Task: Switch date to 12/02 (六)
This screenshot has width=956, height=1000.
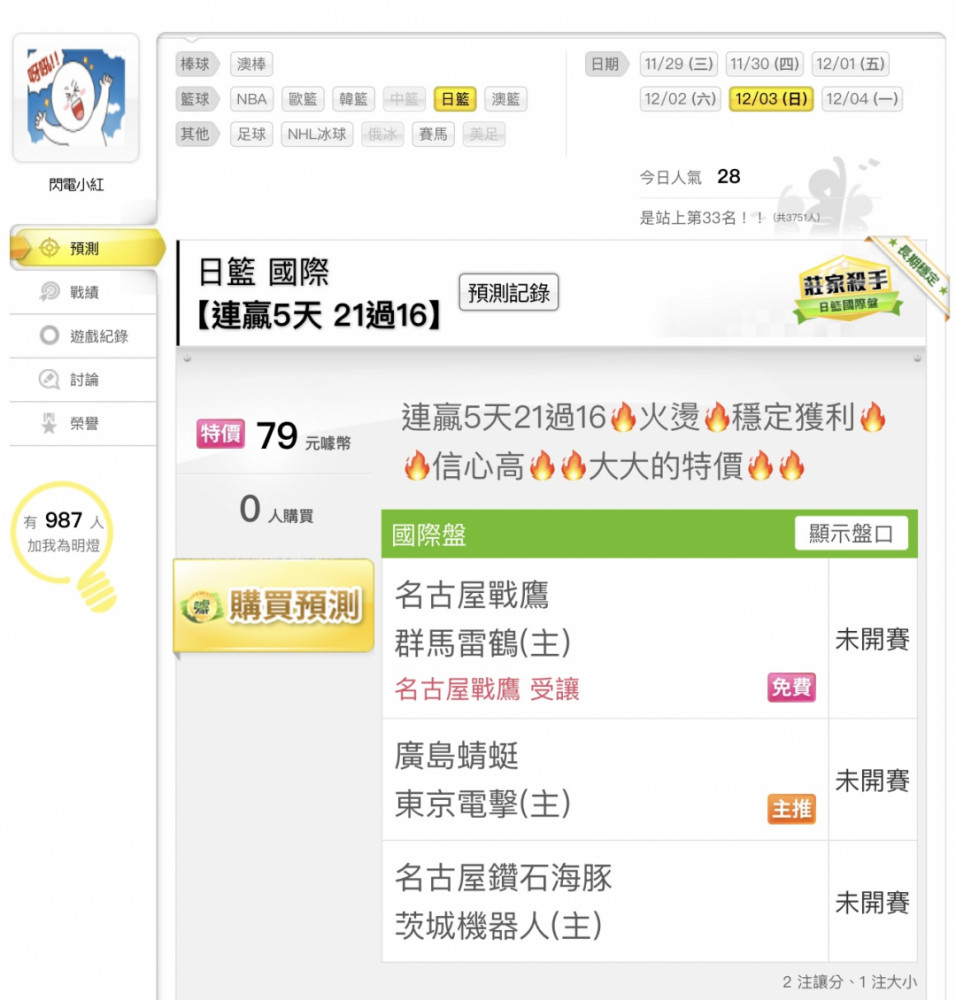Action: click(680, 99)
